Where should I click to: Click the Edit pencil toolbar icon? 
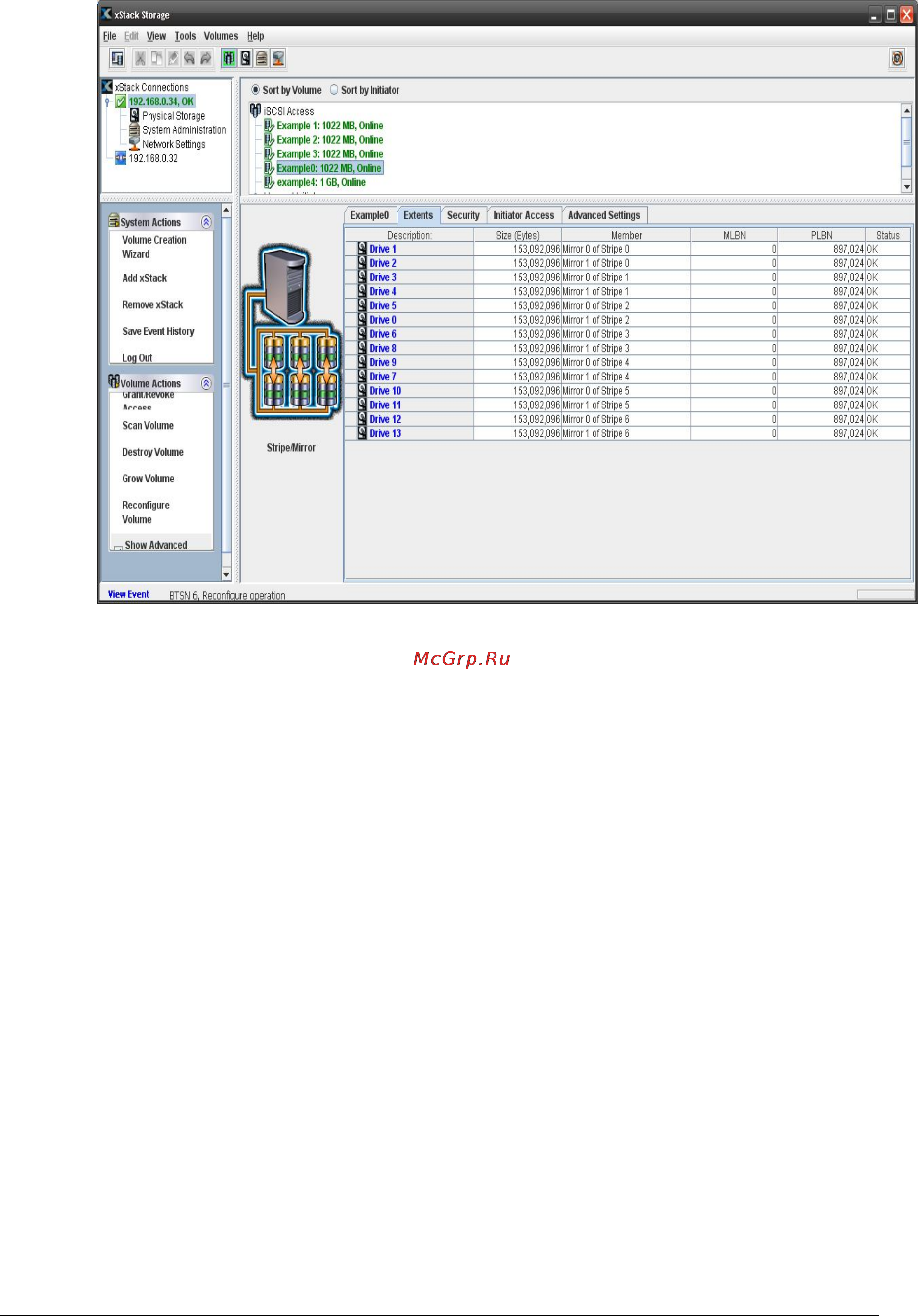(173, 58)
